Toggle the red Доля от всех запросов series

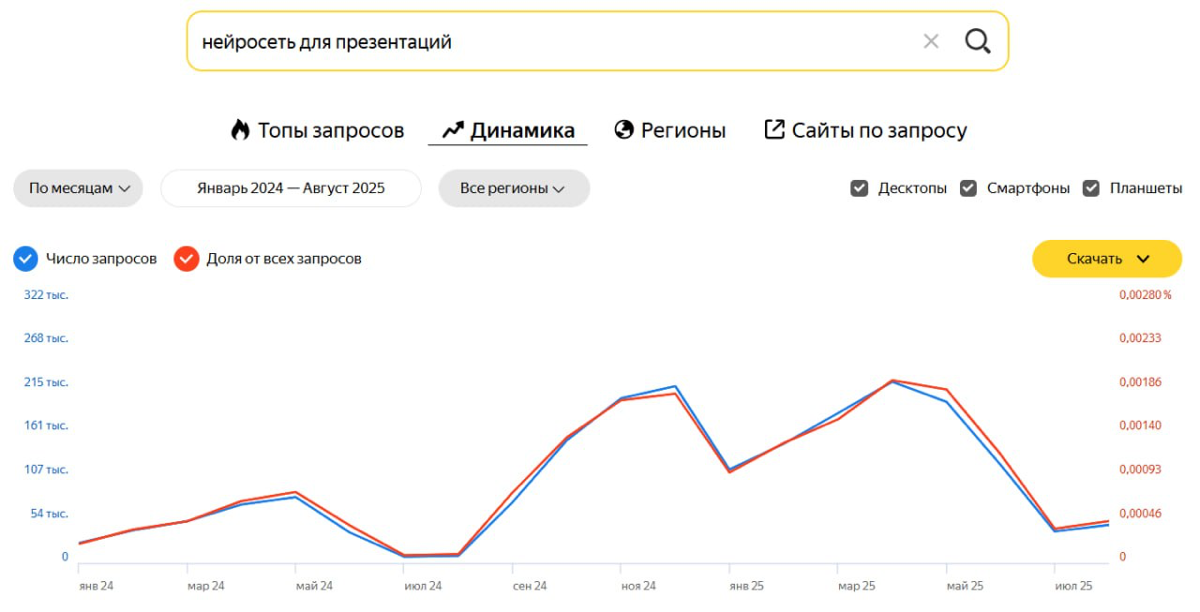pyautogui.click(x=187, y=259)
